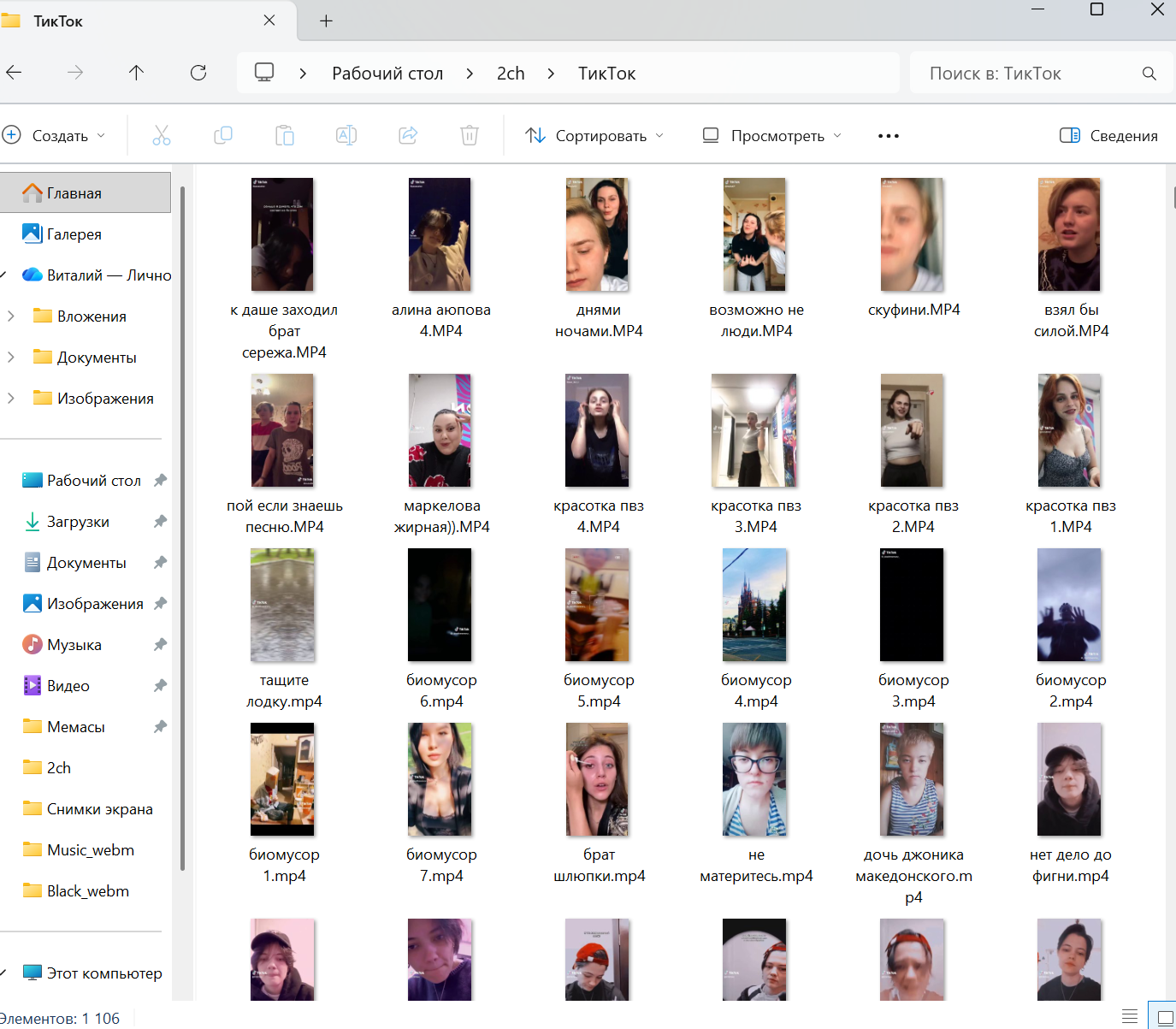
Task: Click the Delete trash bin icon
Action: point(470,135)
